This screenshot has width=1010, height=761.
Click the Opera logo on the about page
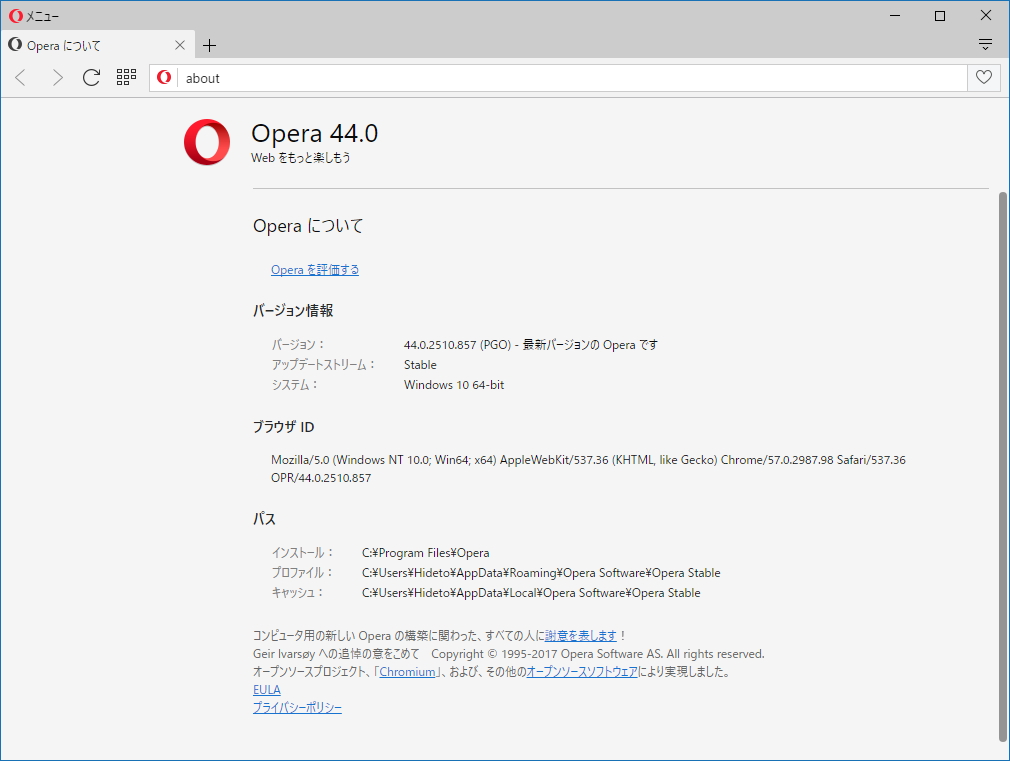(206, 142)
